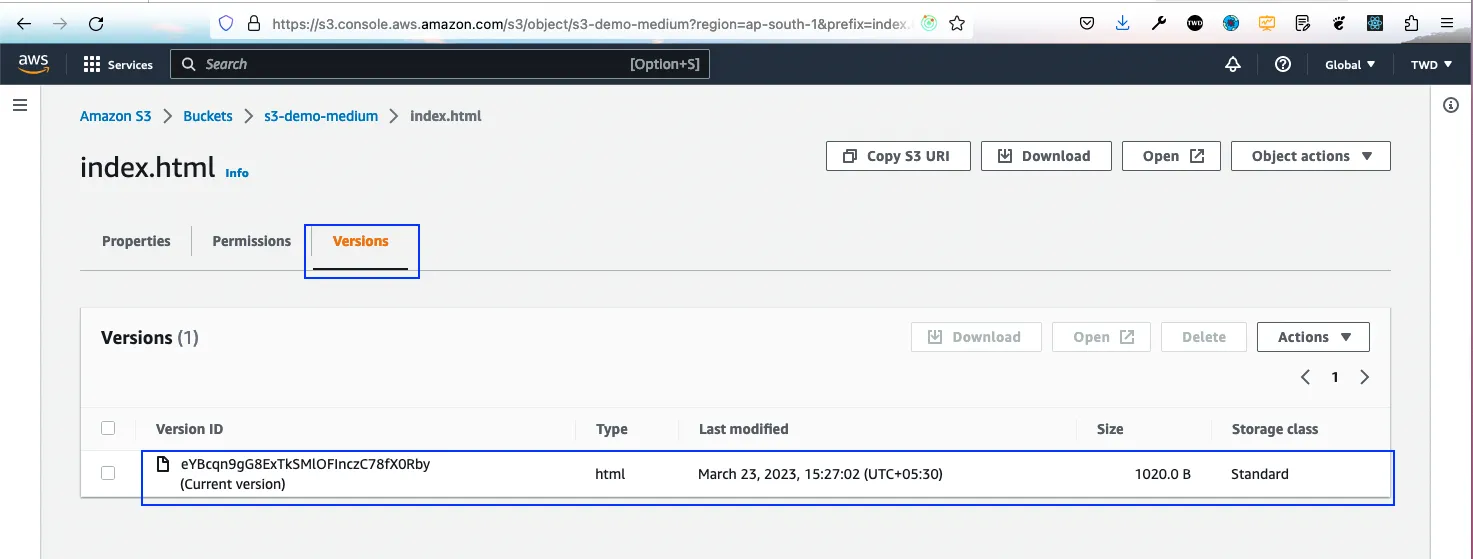
Task: Click the greyed Open button in Versions panel
Action: pos(1101,337)
